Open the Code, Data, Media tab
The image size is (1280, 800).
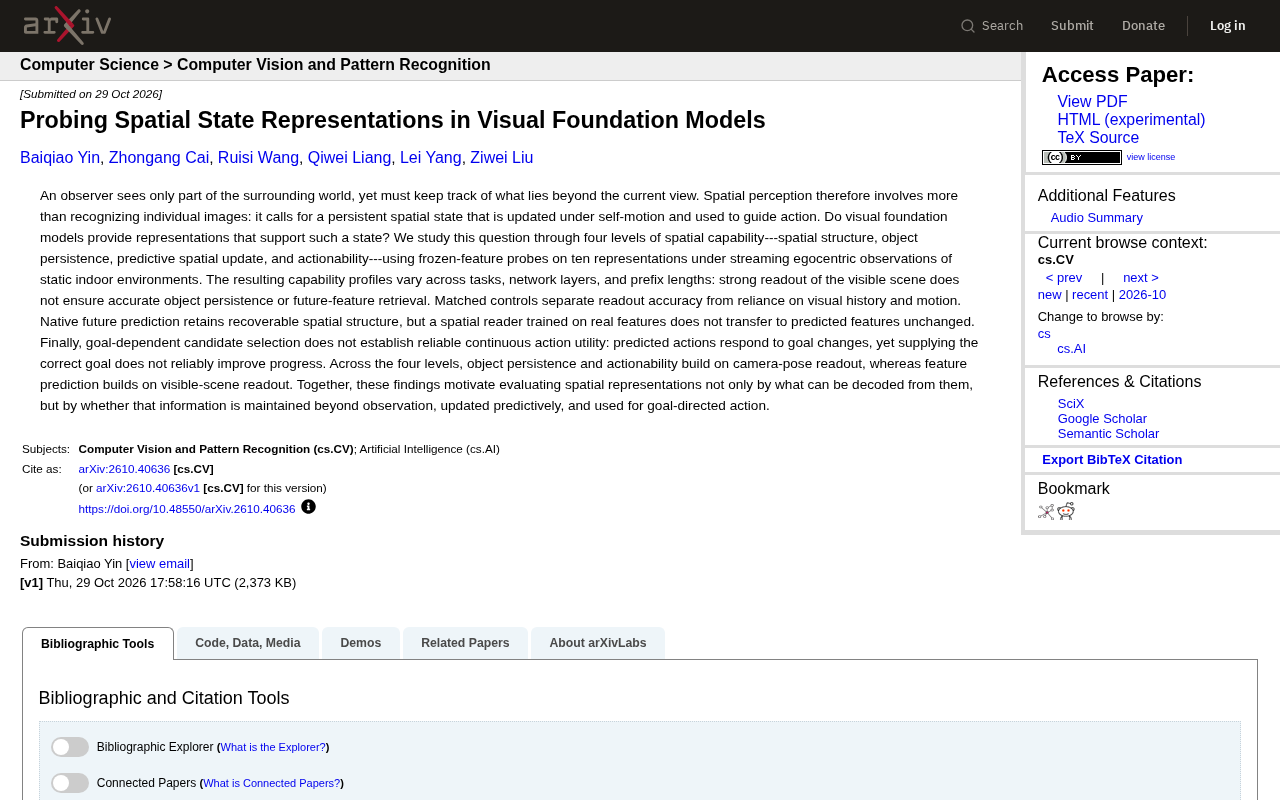point(248,643)
